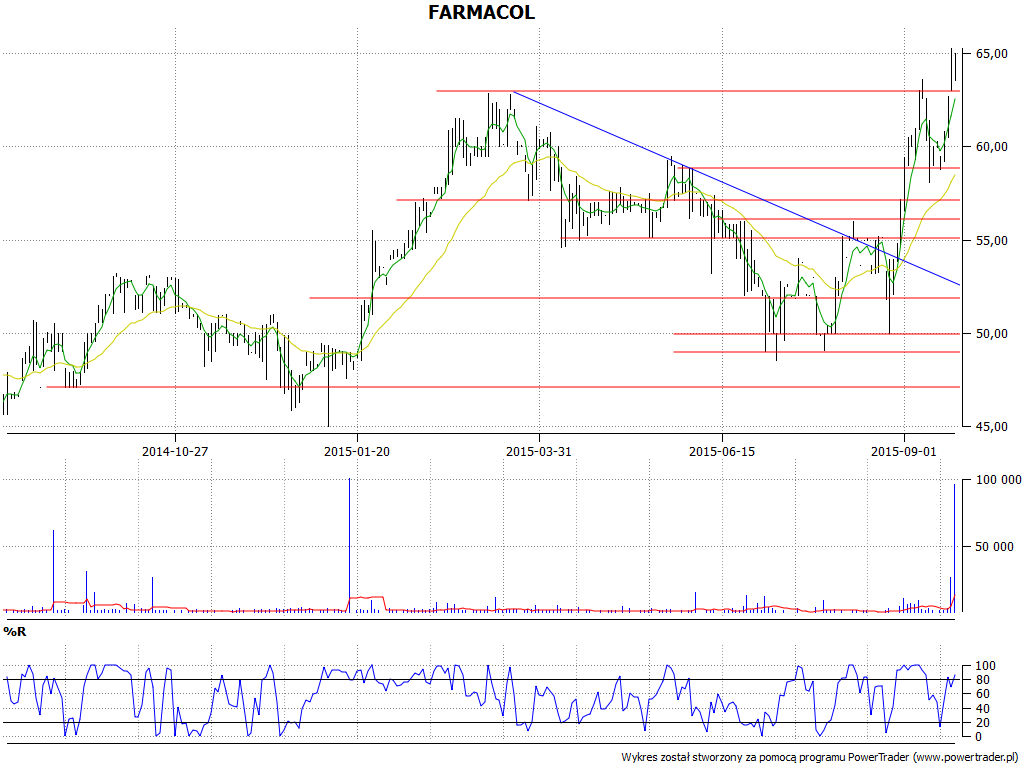The height and width of the screenshot is (768, 1024).
Task: Click the 55,00 price axis label
Action: tap(991, 241)
